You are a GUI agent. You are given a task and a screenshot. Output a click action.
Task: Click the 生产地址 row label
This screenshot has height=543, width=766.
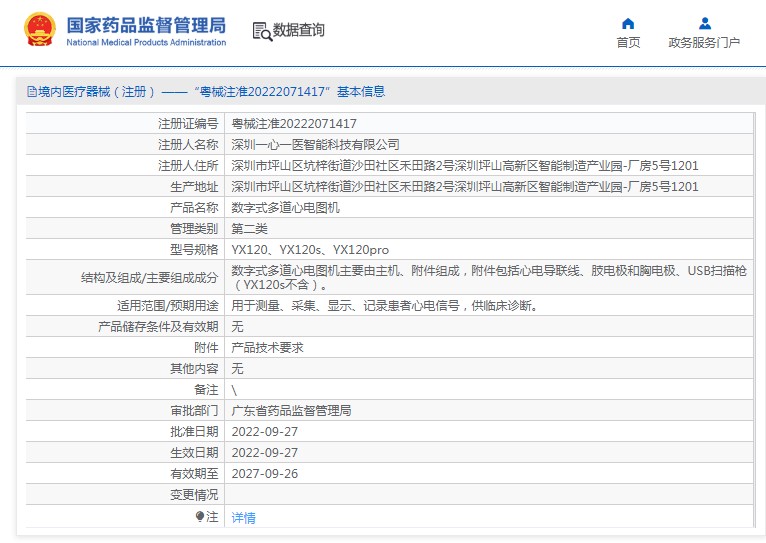[194, 187]
